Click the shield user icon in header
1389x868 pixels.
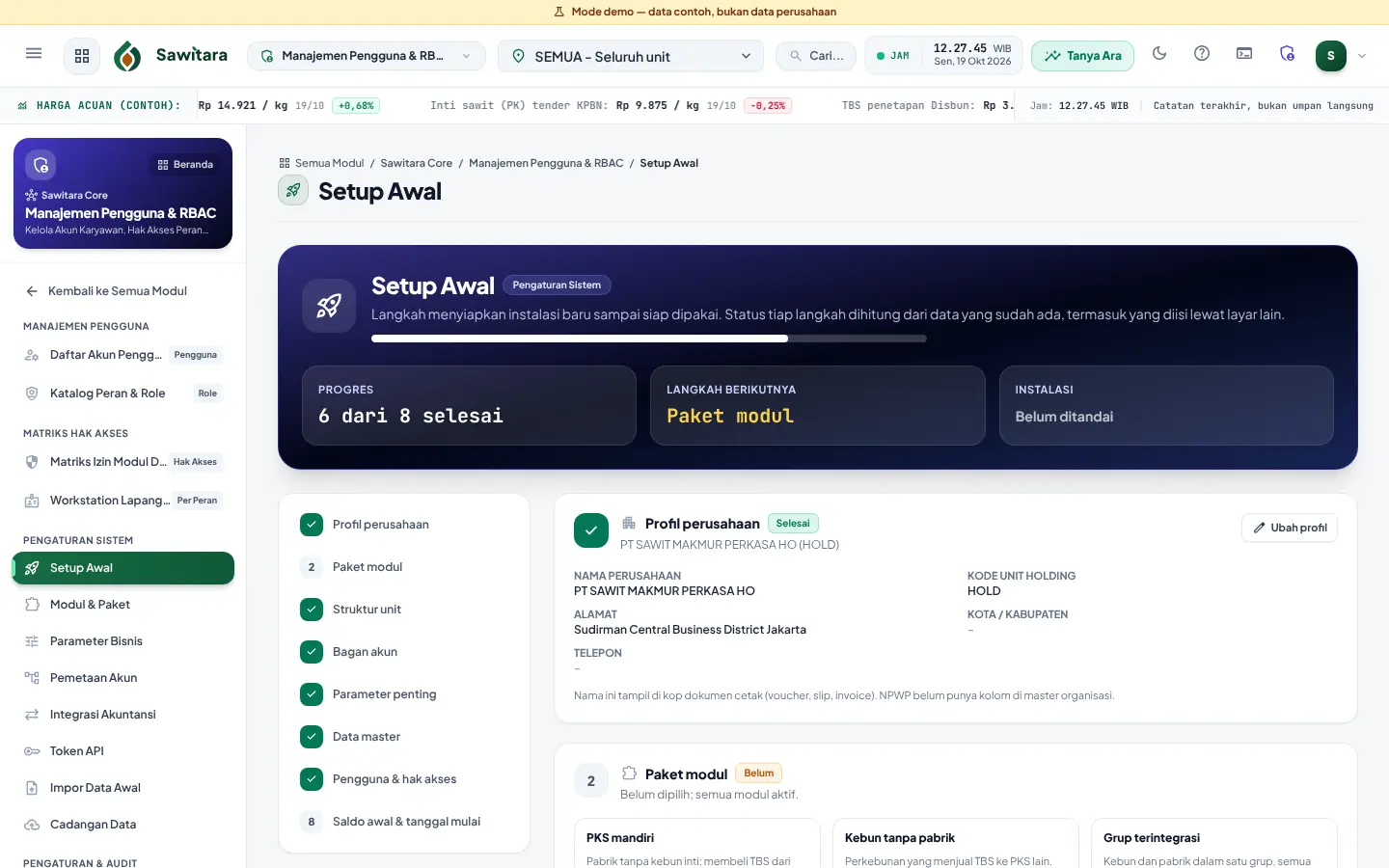click(x=1287, y=54)
